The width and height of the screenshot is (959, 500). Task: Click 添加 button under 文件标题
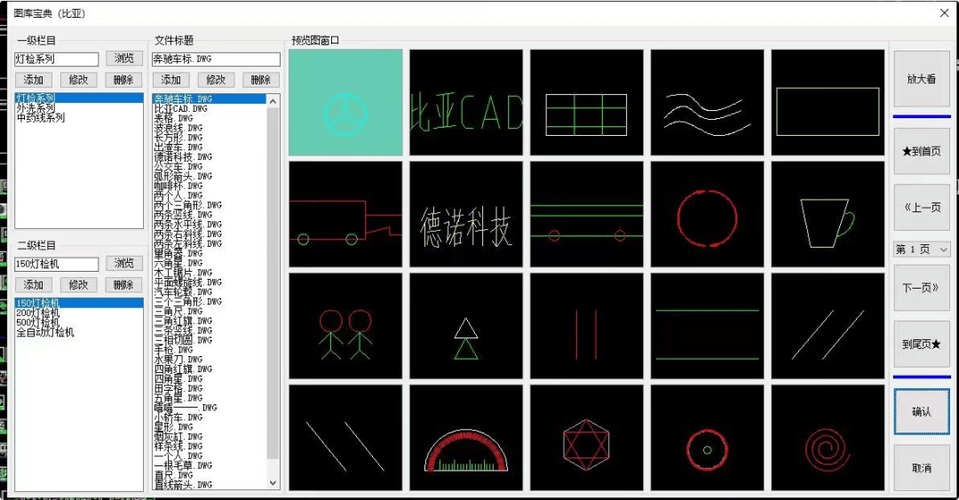tap(171, 80)
